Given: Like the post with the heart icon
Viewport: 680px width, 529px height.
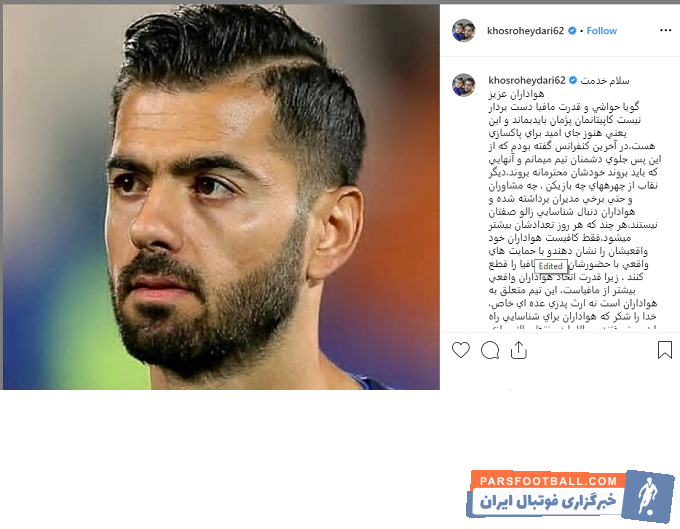Looking at the screenshot, I should pos(461,350).
